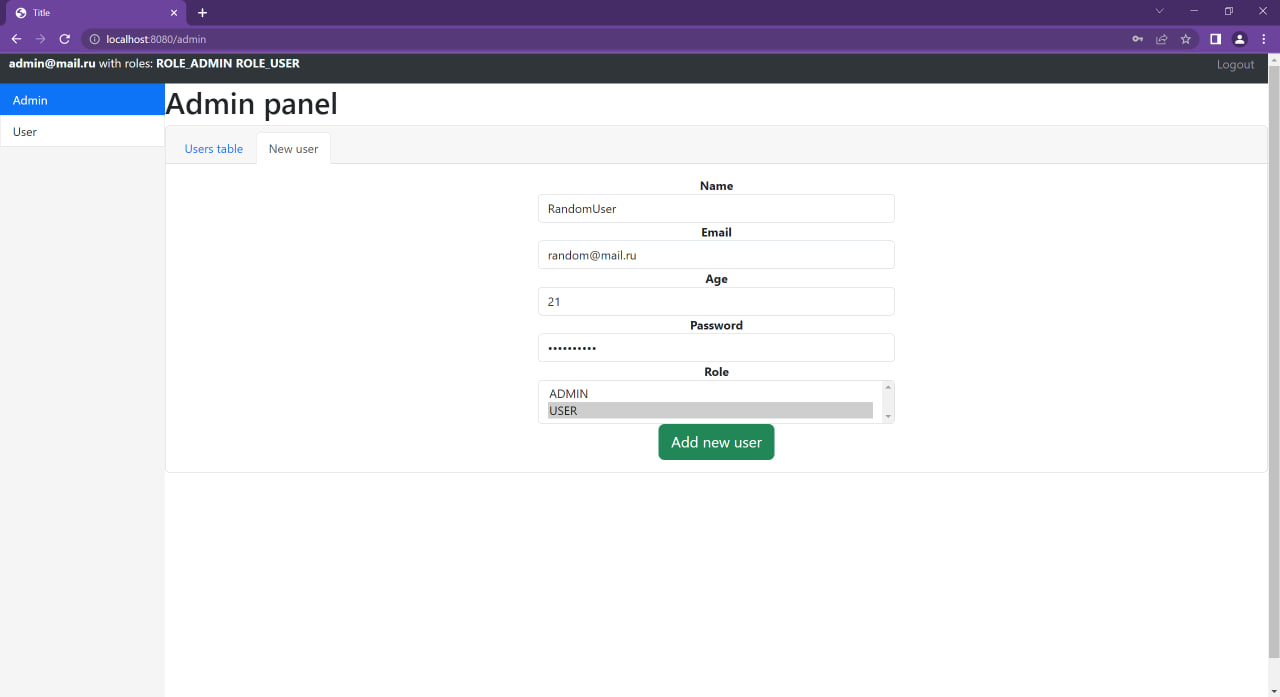Open saved passwords key icon

[x=1137, y=39]
